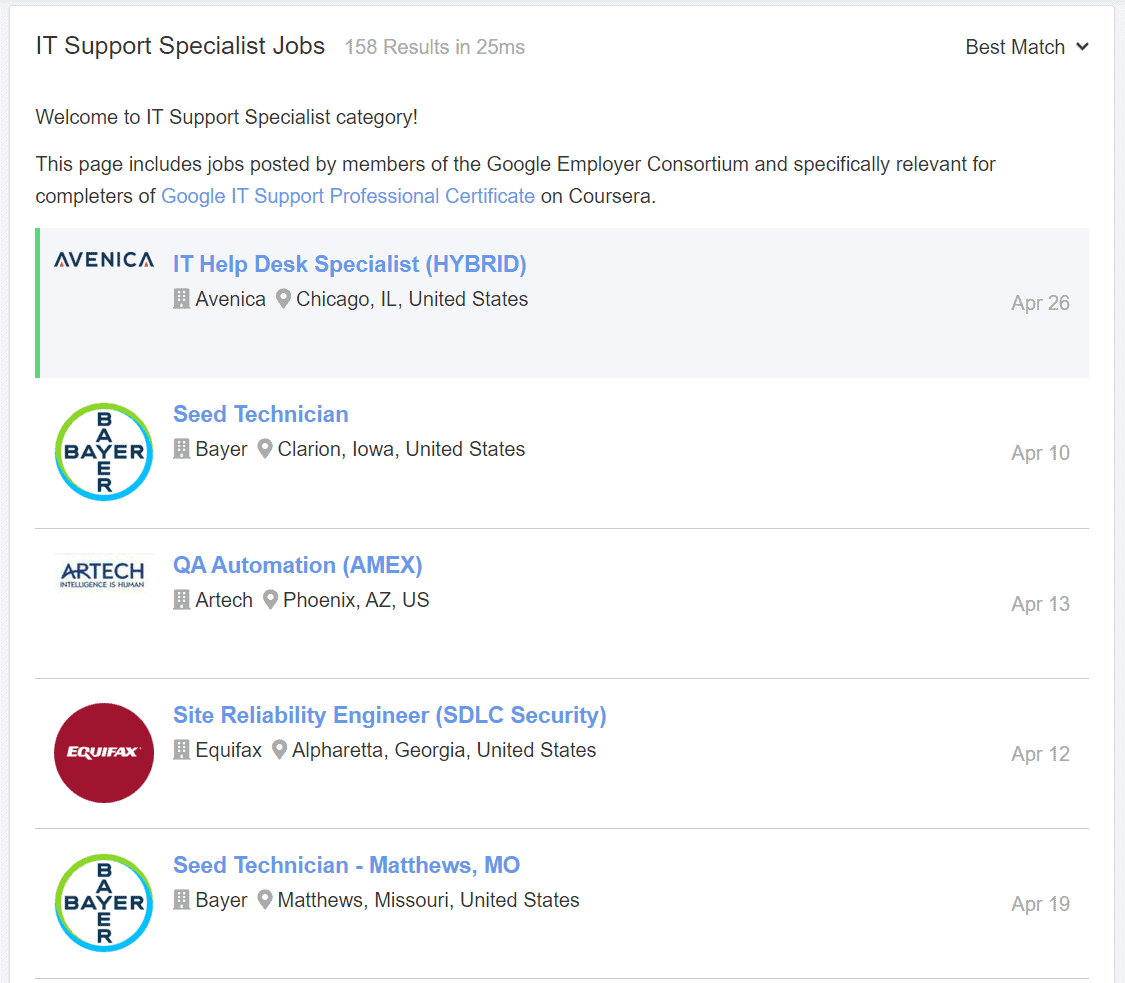
Task: Click the Avenica company logo
Action: coord(103,260)
